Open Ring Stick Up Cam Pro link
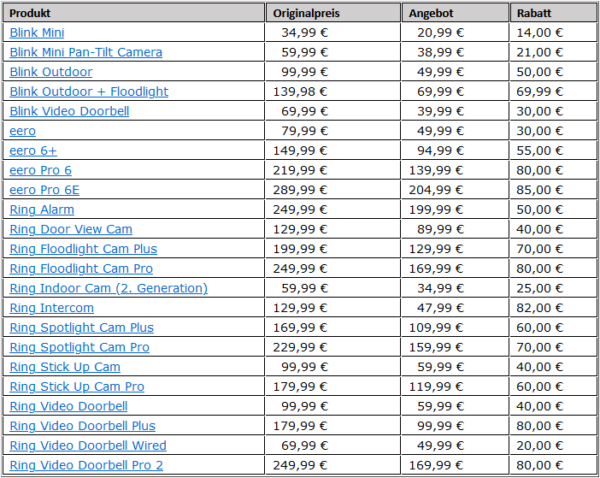 click(77, 387)
